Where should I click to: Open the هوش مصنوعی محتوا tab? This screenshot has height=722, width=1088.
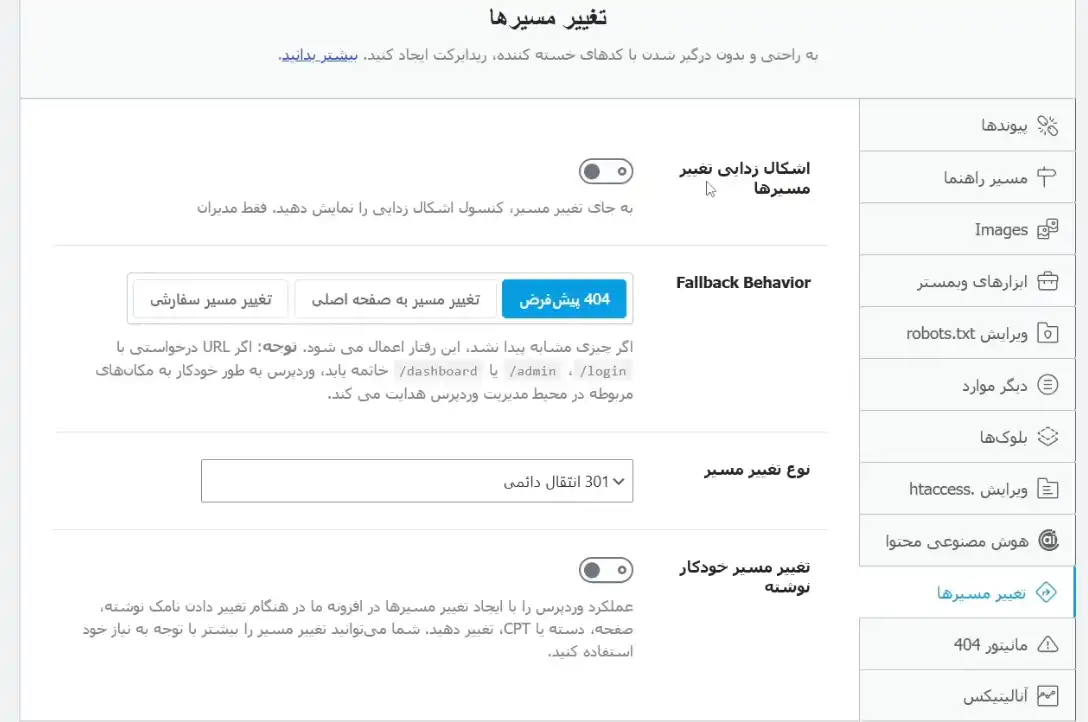pyautogui.click(x=967, y=540)
